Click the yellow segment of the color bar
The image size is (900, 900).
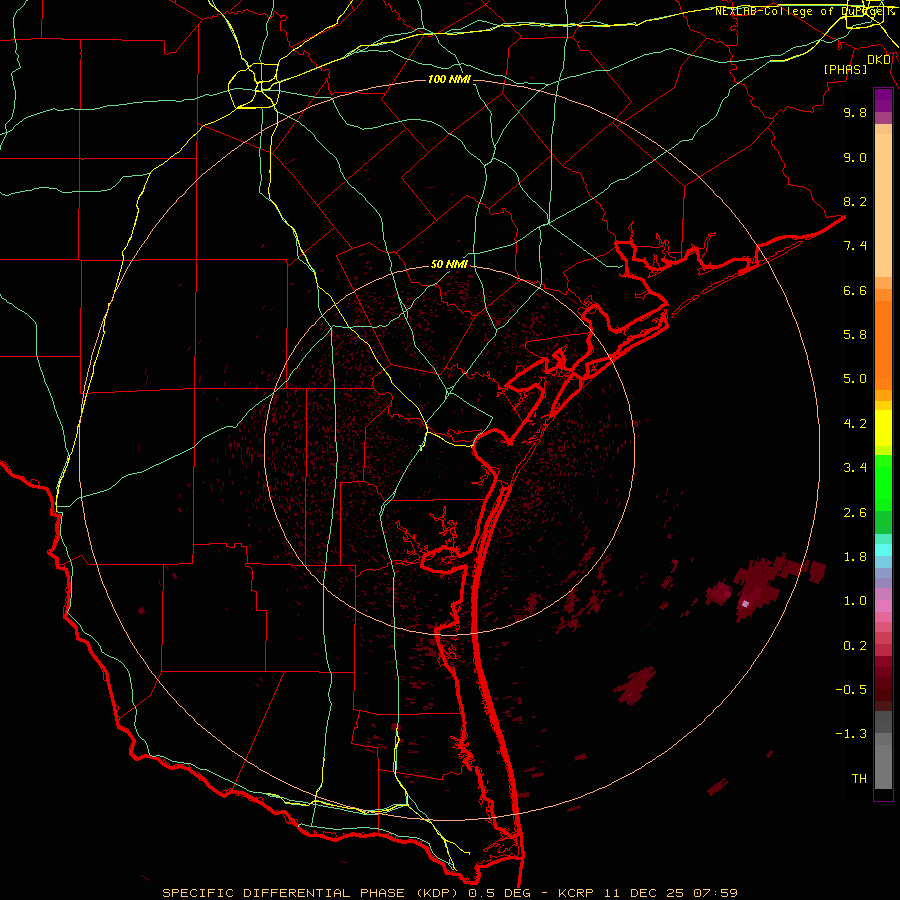883,428
